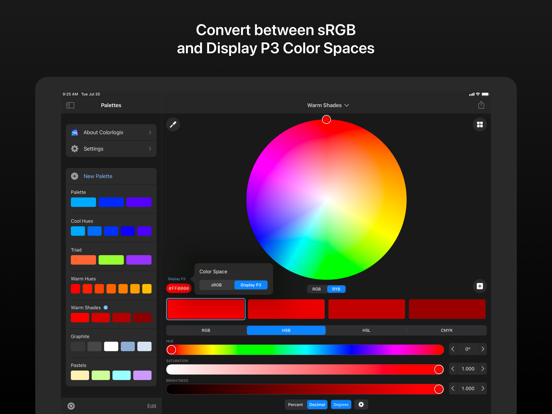Viewport: 552px width, 414px height.
Task: Click the lavender swatch in Pastels
Action: (142, 375)
